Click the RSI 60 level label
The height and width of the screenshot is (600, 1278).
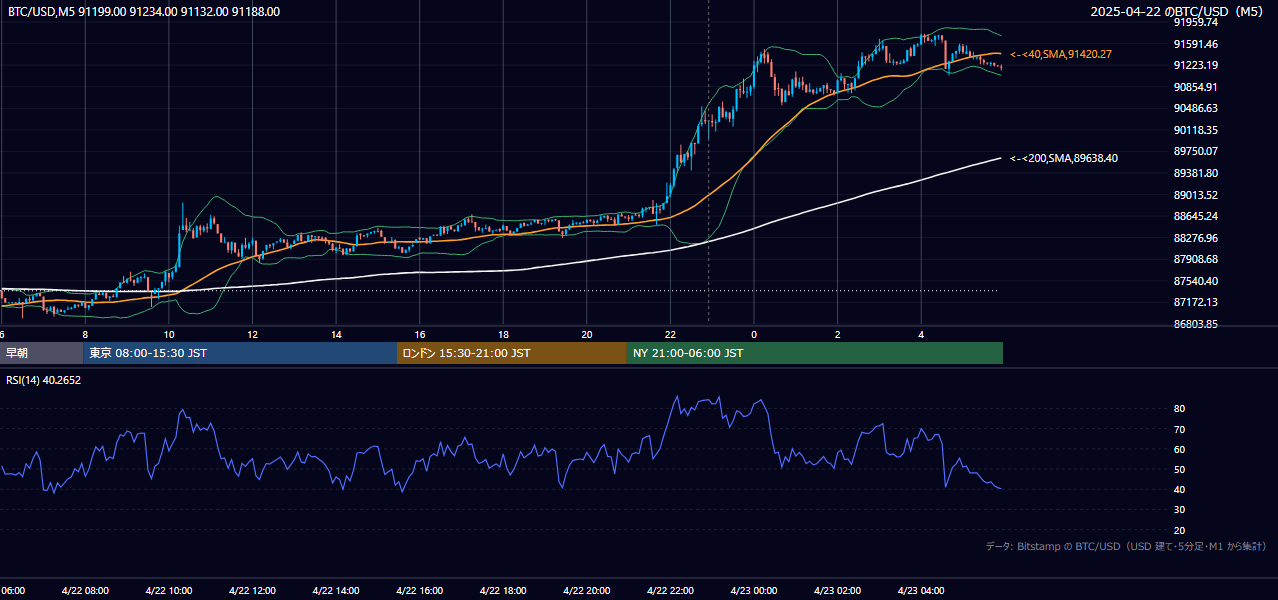(1179, 449)
